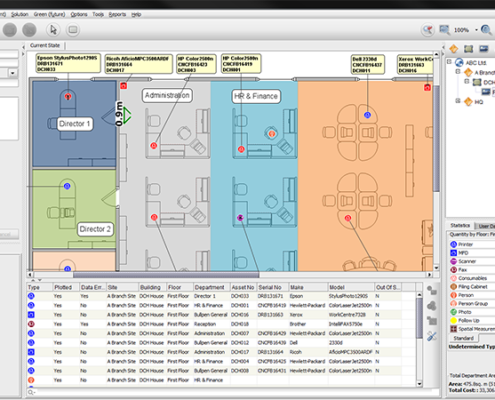Sort table by Department column header
Image resolution: width=495 pixels, height=400 pixels.
click(x=211, y=287)
